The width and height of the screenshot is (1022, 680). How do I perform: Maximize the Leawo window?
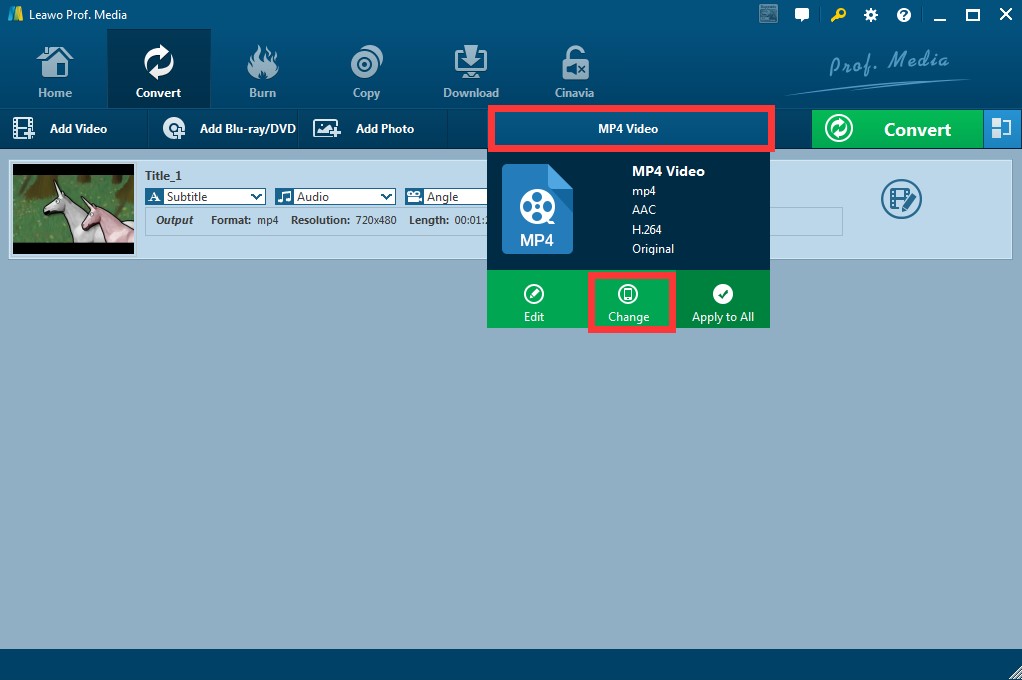(x=972, y=14)
